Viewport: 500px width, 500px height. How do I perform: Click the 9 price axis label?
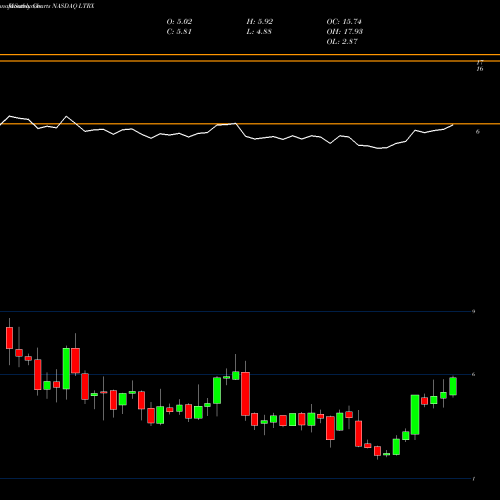tap(474, 312)
